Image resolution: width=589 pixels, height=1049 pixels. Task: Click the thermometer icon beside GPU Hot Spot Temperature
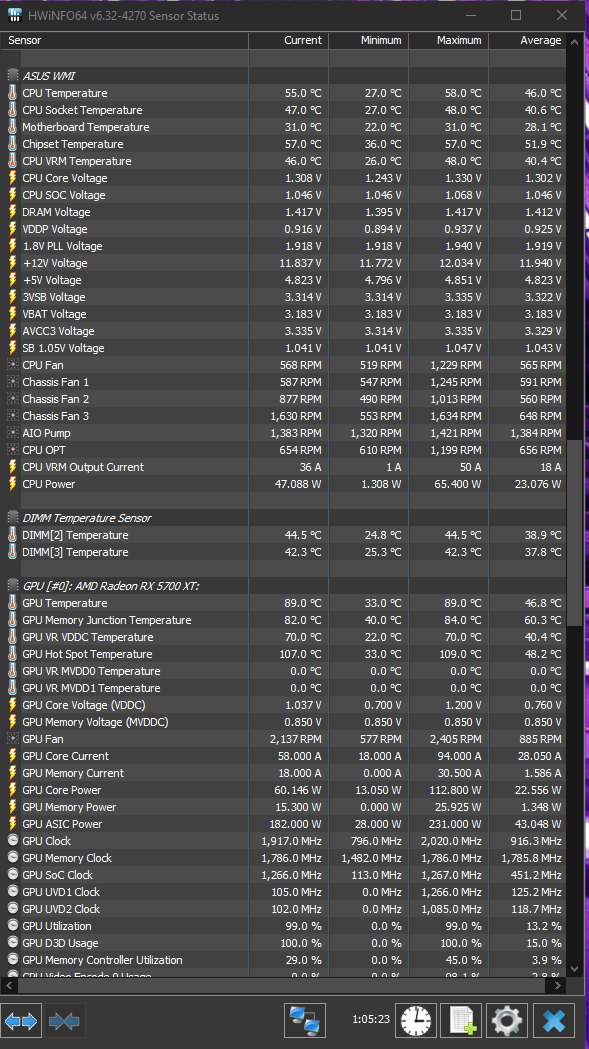[x=13, y=654]
